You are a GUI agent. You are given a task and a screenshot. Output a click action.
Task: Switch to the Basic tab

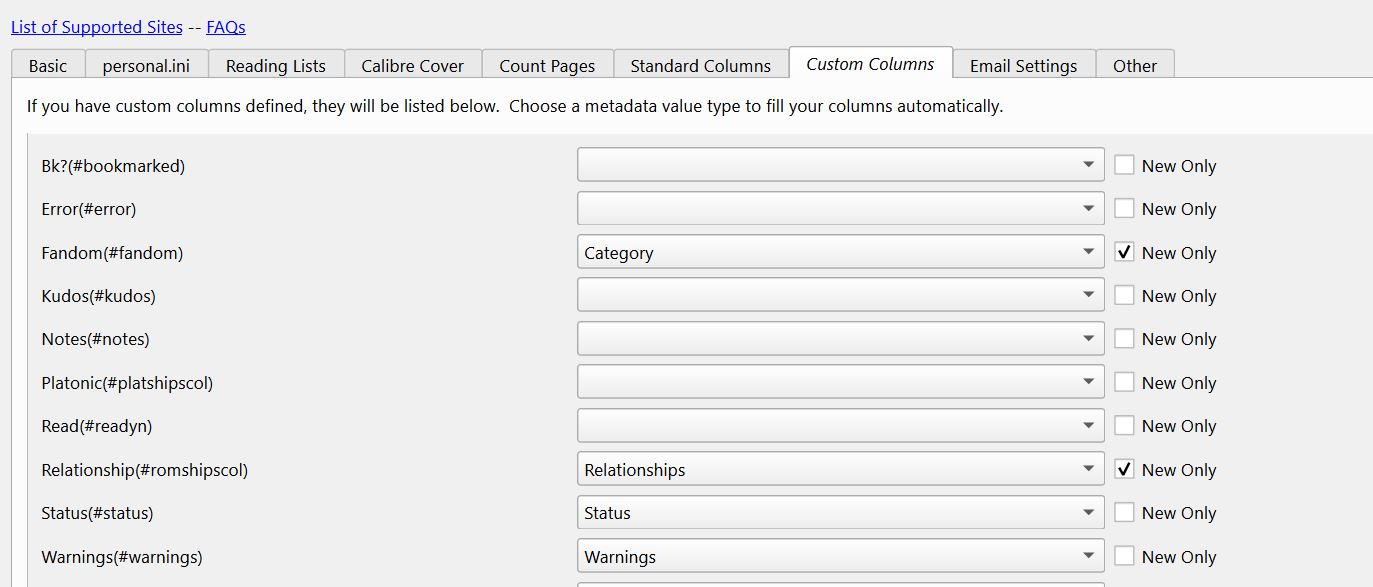pyautogui.click(x=48, y=66)
